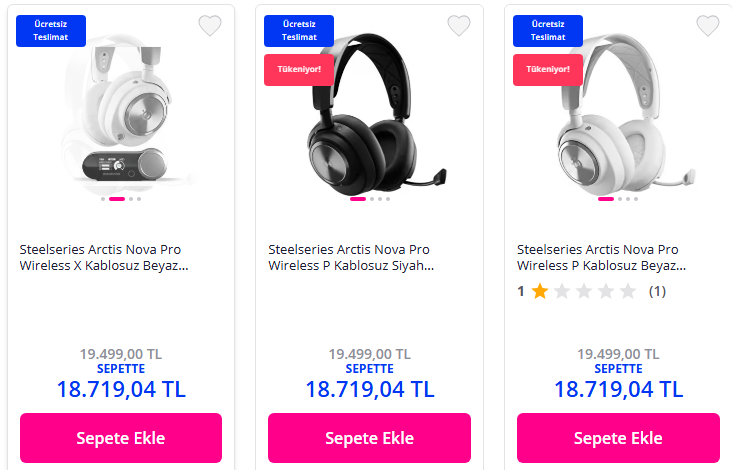
Task: Open Steelseries Arctis Nova Pro Wireless X Beyaz title
Action: (x=104, y=257)
